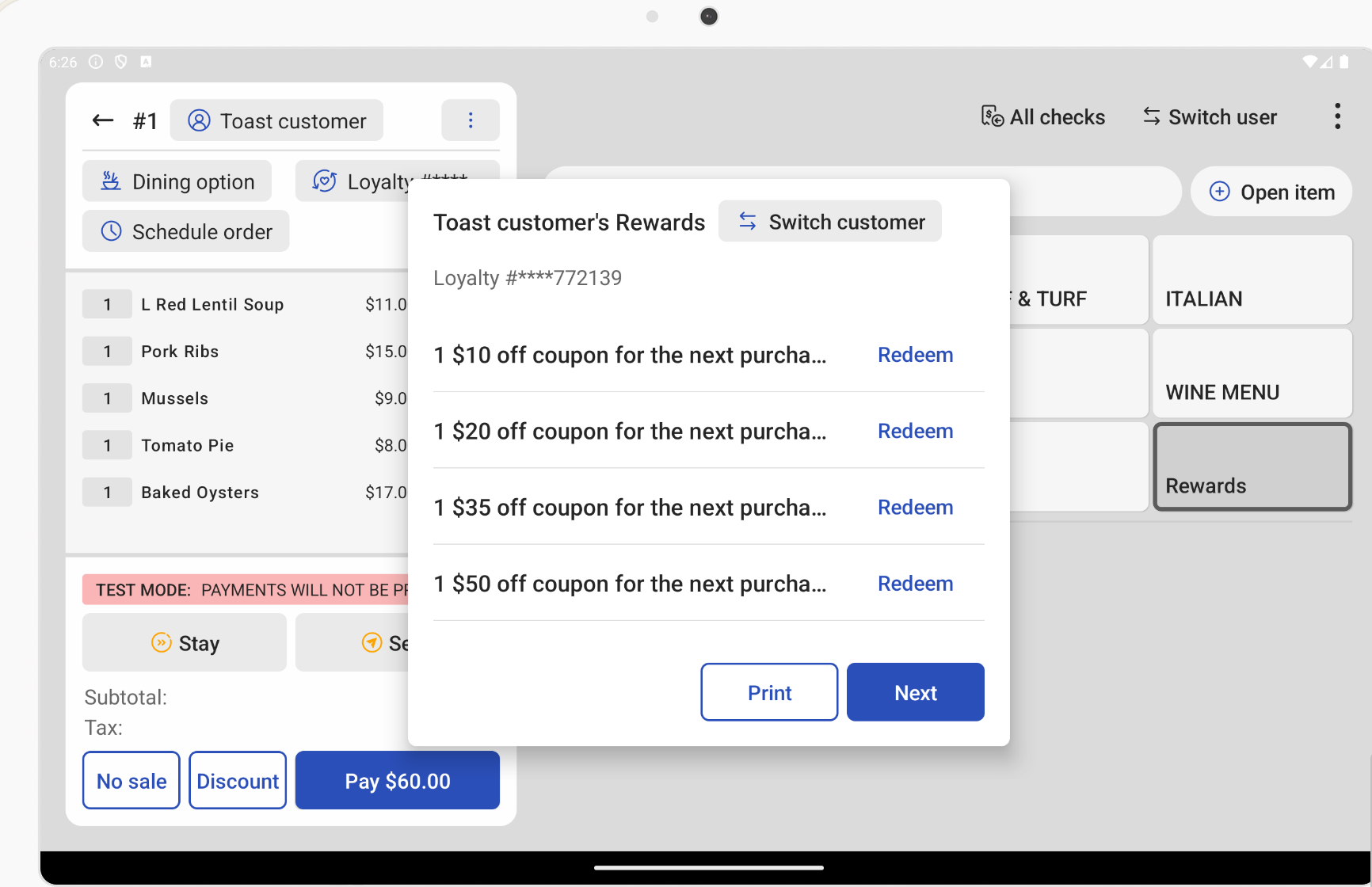Screen dimensions: 1372x887
Task: Tap the Pay $60.00 button
Action: tap(398, 781)
